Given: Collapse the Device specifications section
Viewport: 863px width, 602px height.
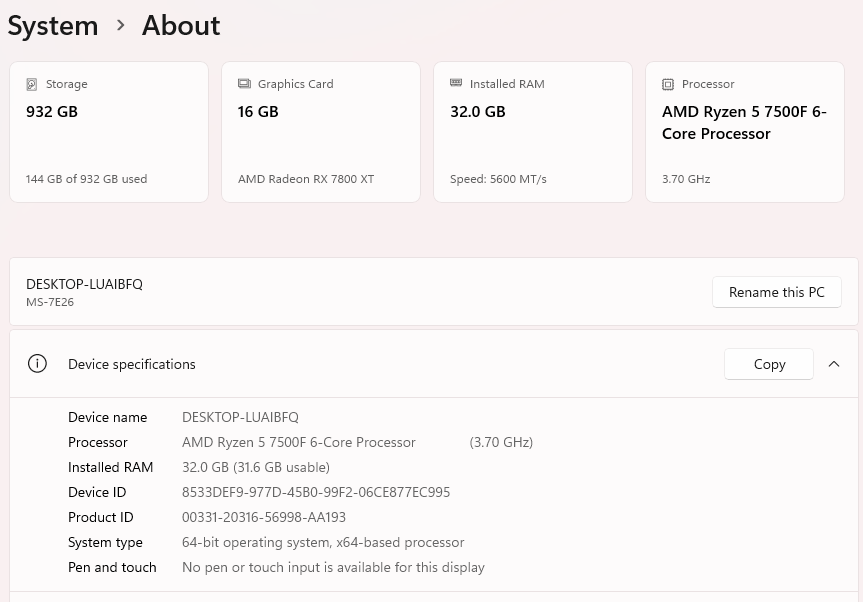Looking at the screenshot, I should point(834,364).
